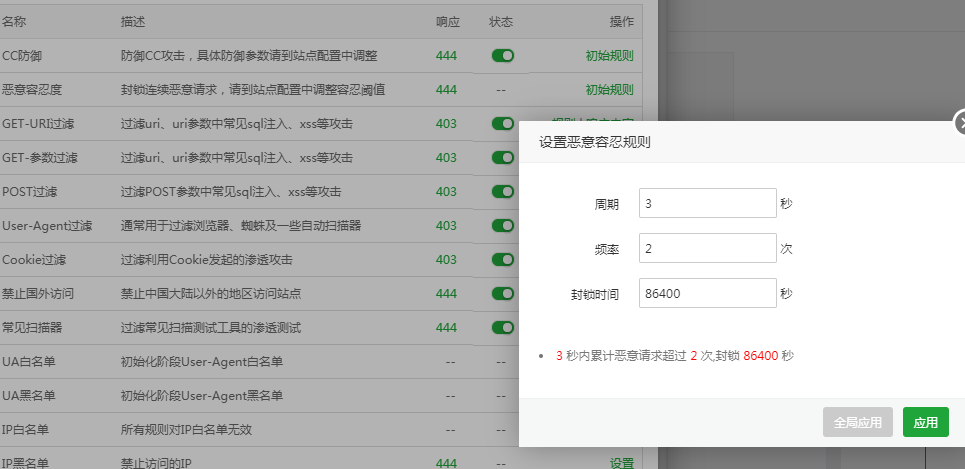Open 初始规则 for 恶意容忍度 row
The width and height of the screenshot is (965, 469).
(x=609, y=90)
